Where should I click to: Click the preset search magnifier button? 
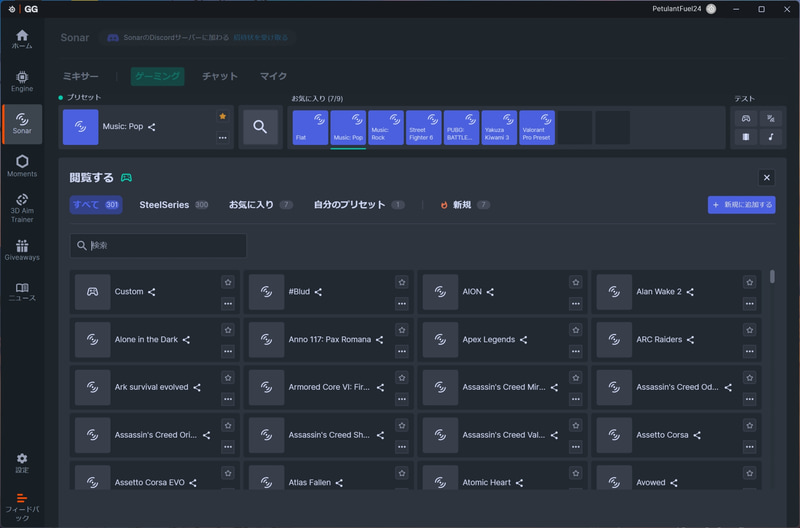click(x=260, y=127)
